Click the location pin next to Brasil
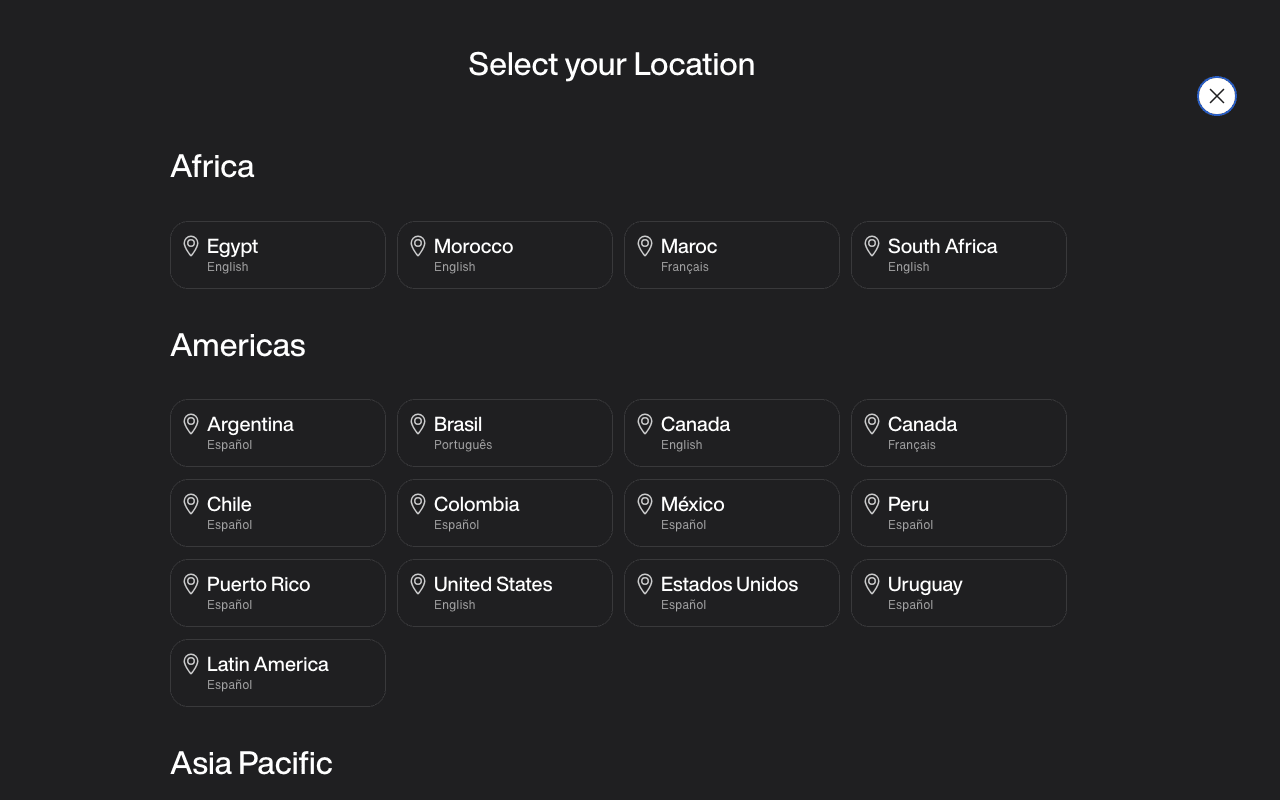Image resolution: width=1280 pixels, height=800 pixels. (x=418, y=424)
